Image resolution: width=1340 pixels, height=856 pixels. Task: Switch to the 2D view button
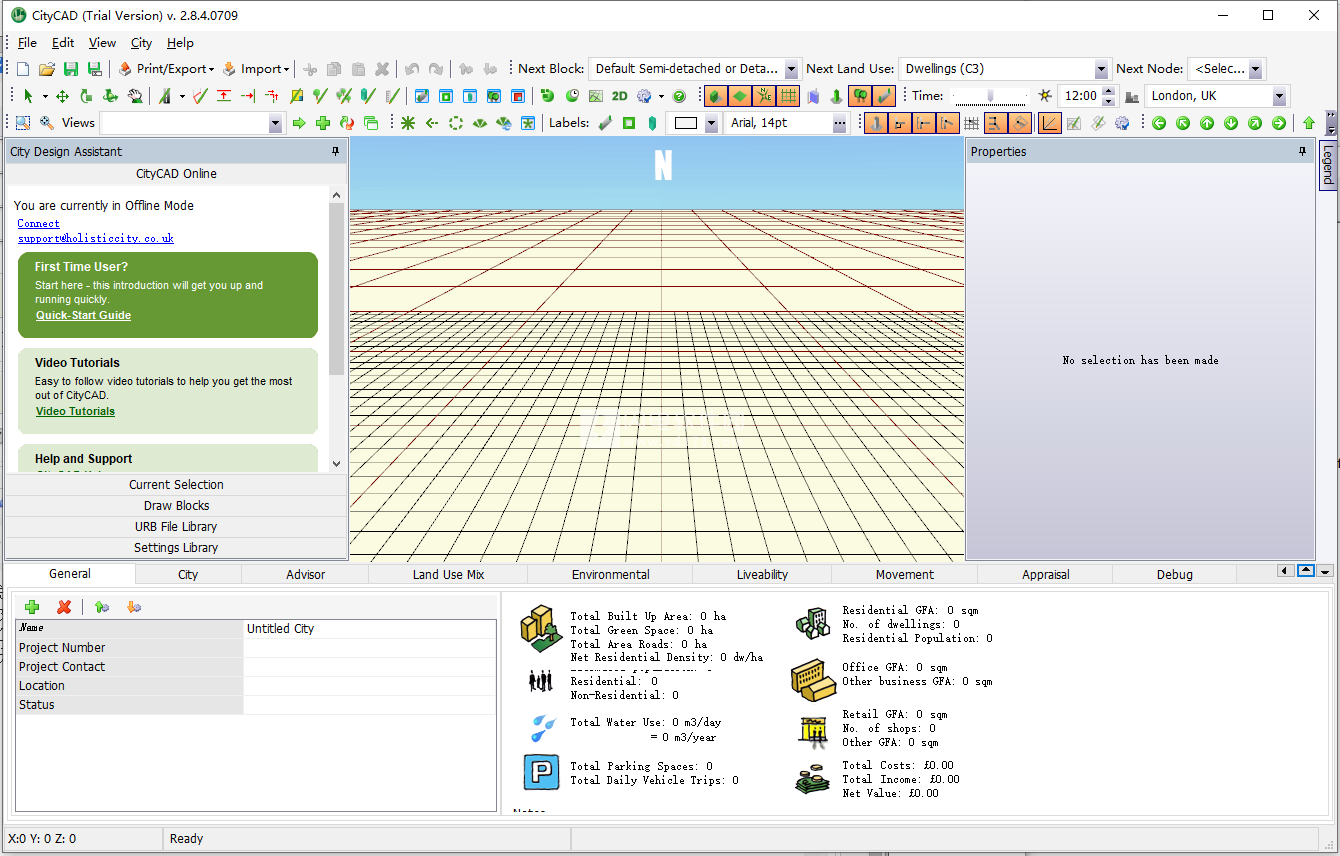click(620, 96)
